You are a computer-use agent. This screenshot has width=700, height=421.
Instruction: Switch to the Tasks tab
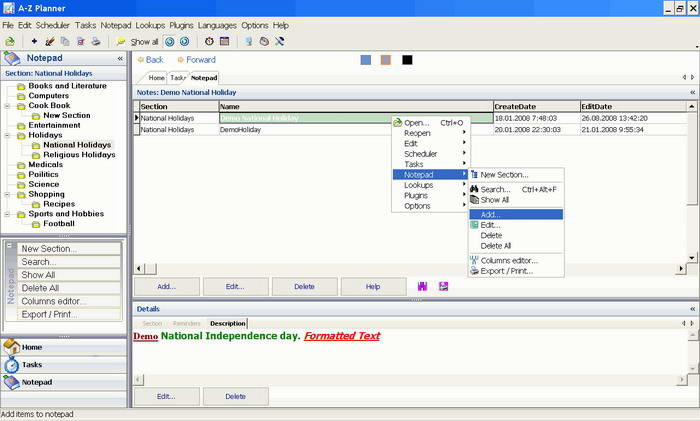(x=178, y=78)
